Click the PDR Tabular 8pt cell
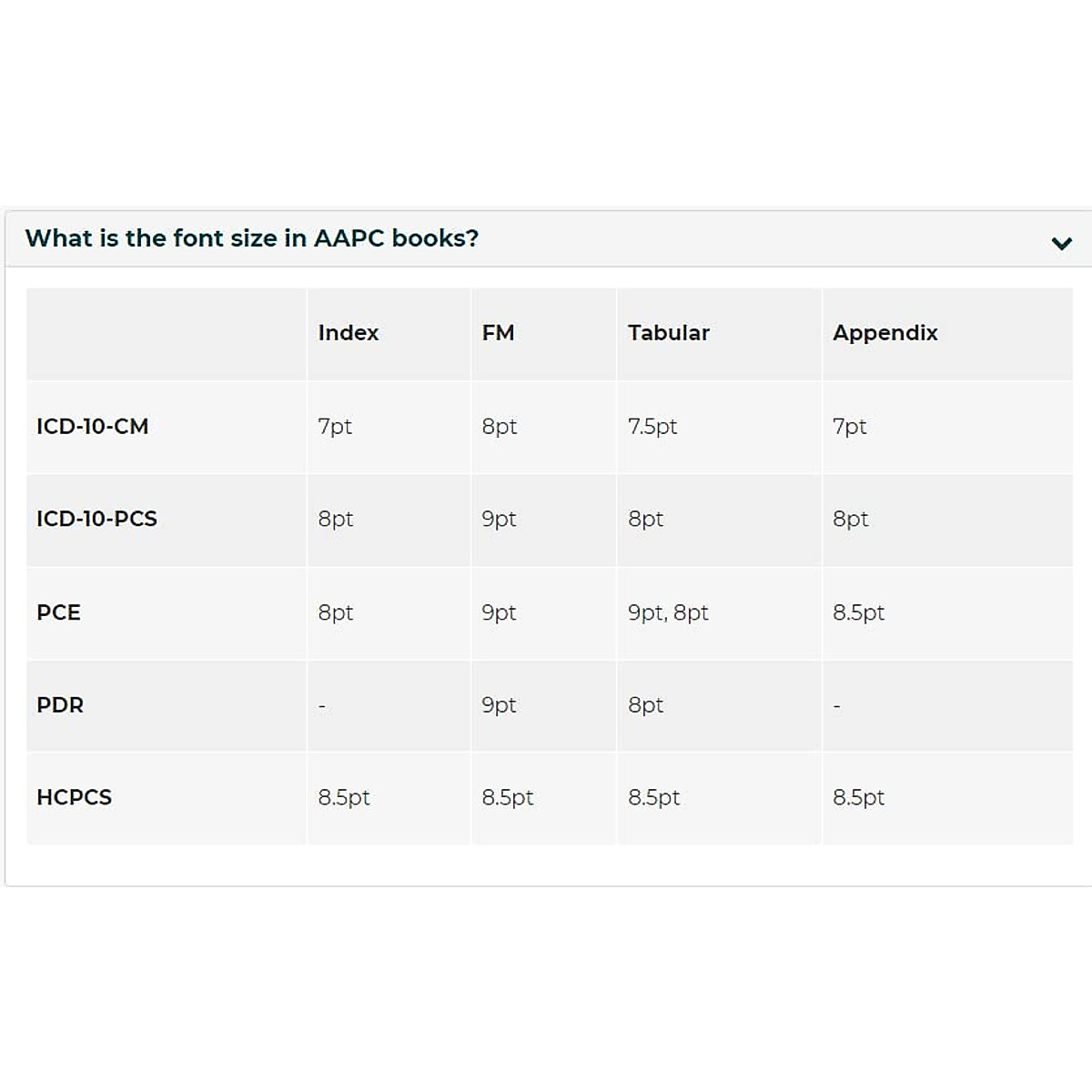Viewport: 1092px width, 1092px height. [645, 705]
